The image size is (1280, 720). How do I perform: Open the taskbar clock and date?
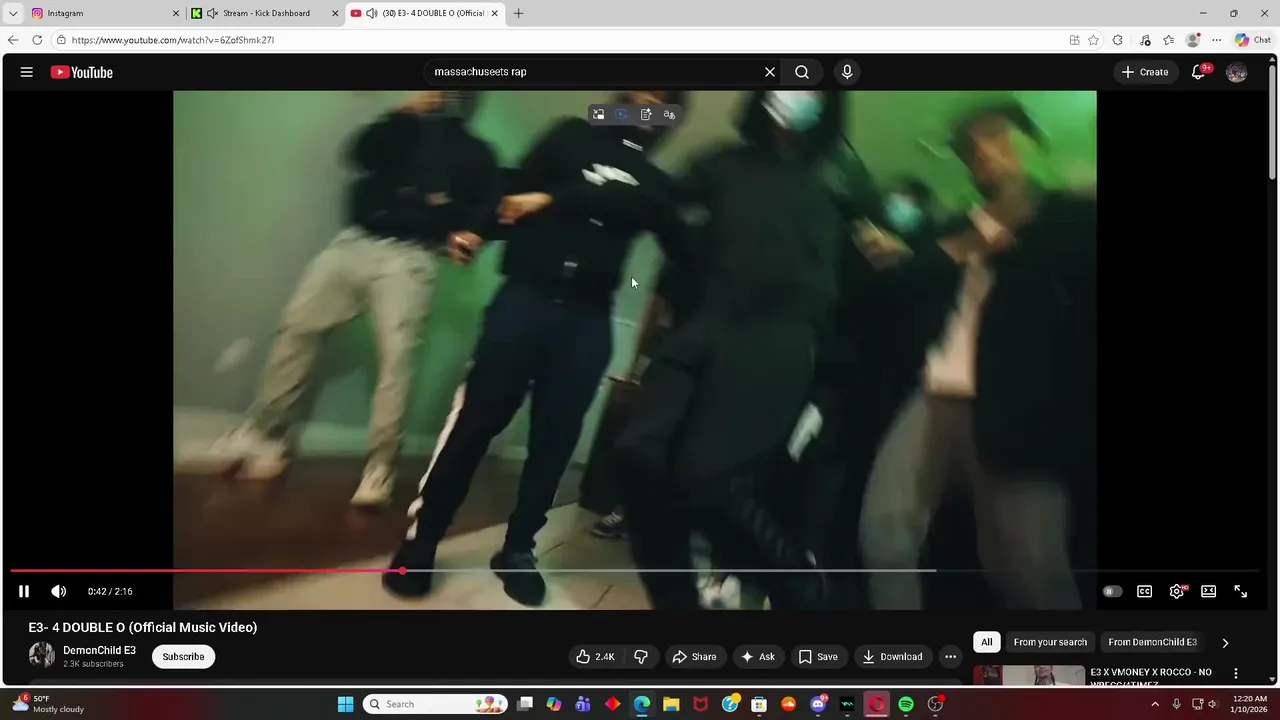click(x=1250, y=704)
